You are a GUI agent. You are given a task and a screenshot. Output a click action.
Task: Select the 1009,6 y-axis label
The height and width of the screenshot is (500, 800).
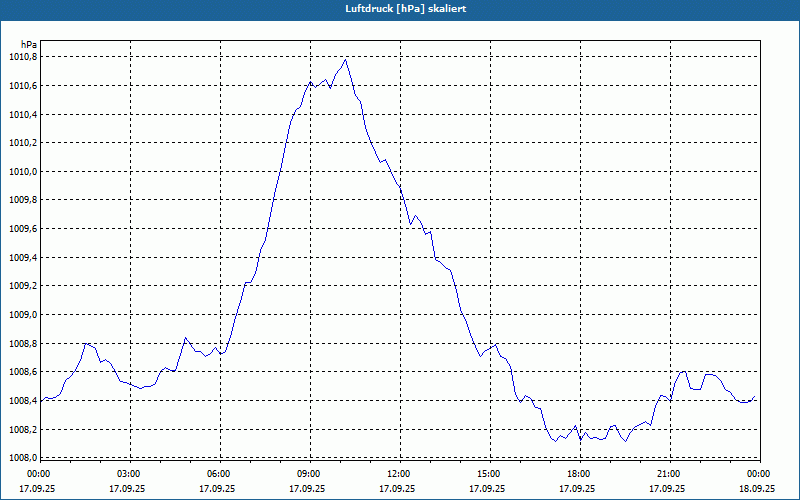click(23, 229)
